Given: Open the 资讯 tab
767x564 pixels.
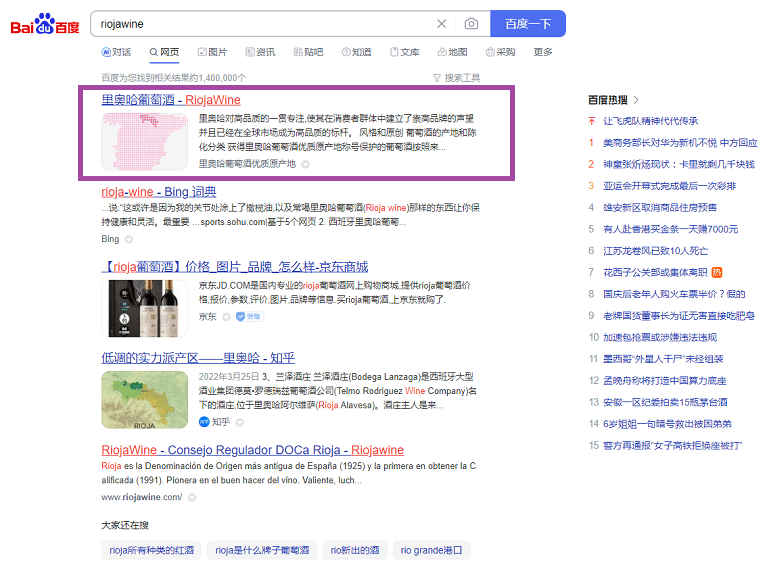Looking at the screenshot, I should point(260,52).
